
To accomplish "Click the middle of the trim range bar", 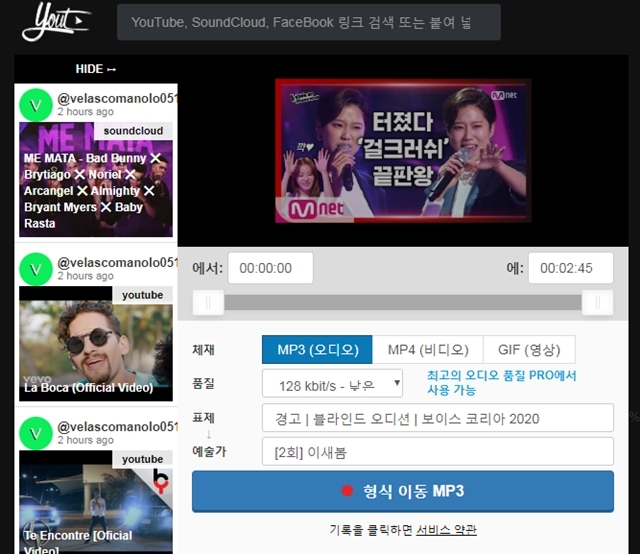I will click(403, 303).
